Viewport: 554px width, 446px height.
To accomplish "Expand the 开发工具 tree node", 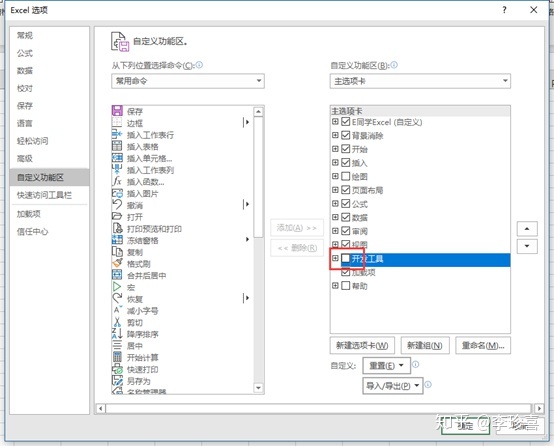I will tap(335, 258).
